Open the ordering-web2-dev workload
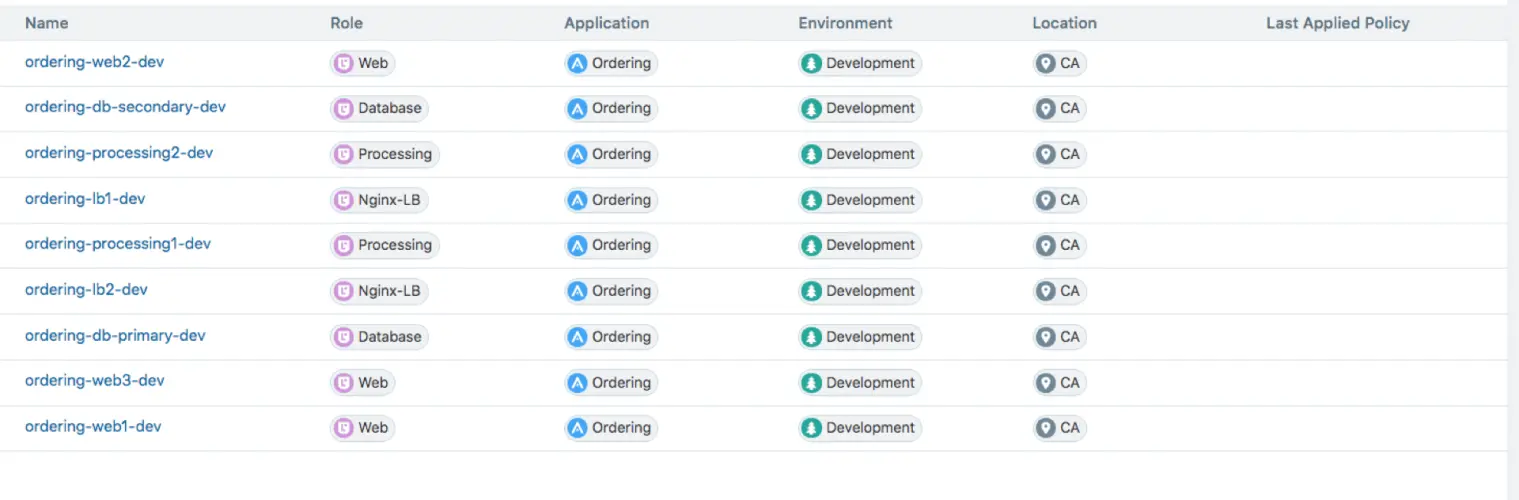The image size is (1519, 500). (x=94, y=62)
